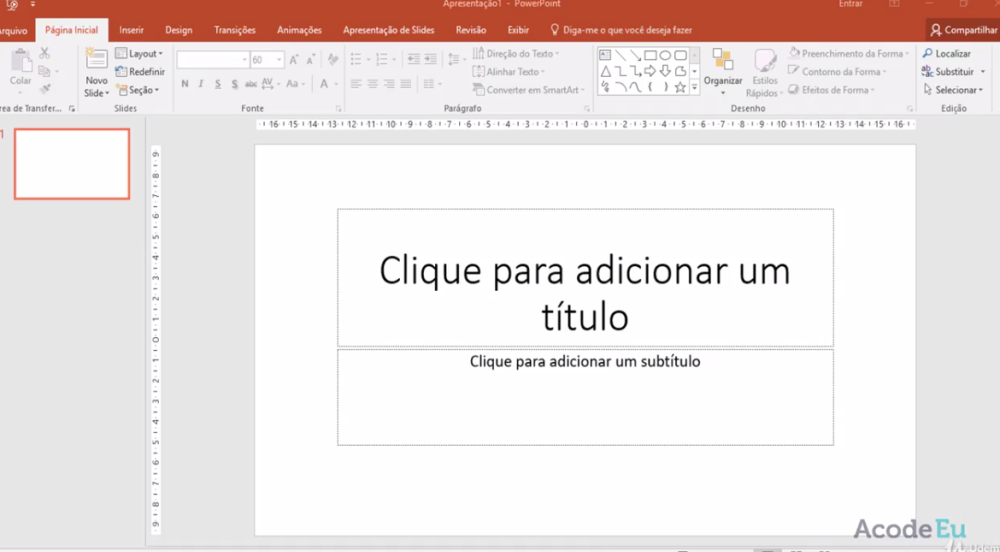Viewport: 1000px width, 552px height.
Task: Click decrease list level indent icon
Action: 414,60
